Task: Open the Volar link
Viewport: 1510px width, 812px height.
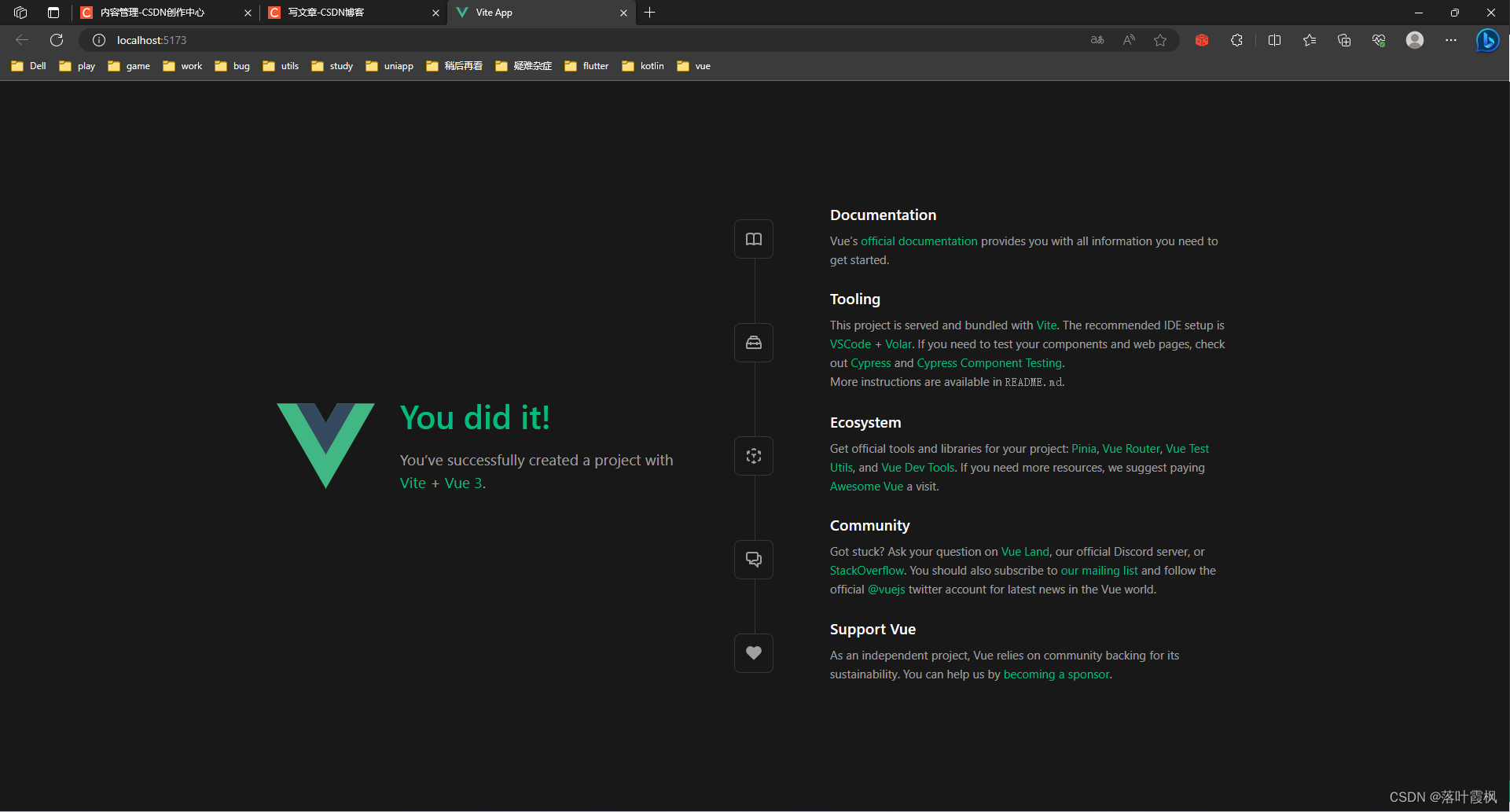Action: pyautogui.click(x=898, y=344)
